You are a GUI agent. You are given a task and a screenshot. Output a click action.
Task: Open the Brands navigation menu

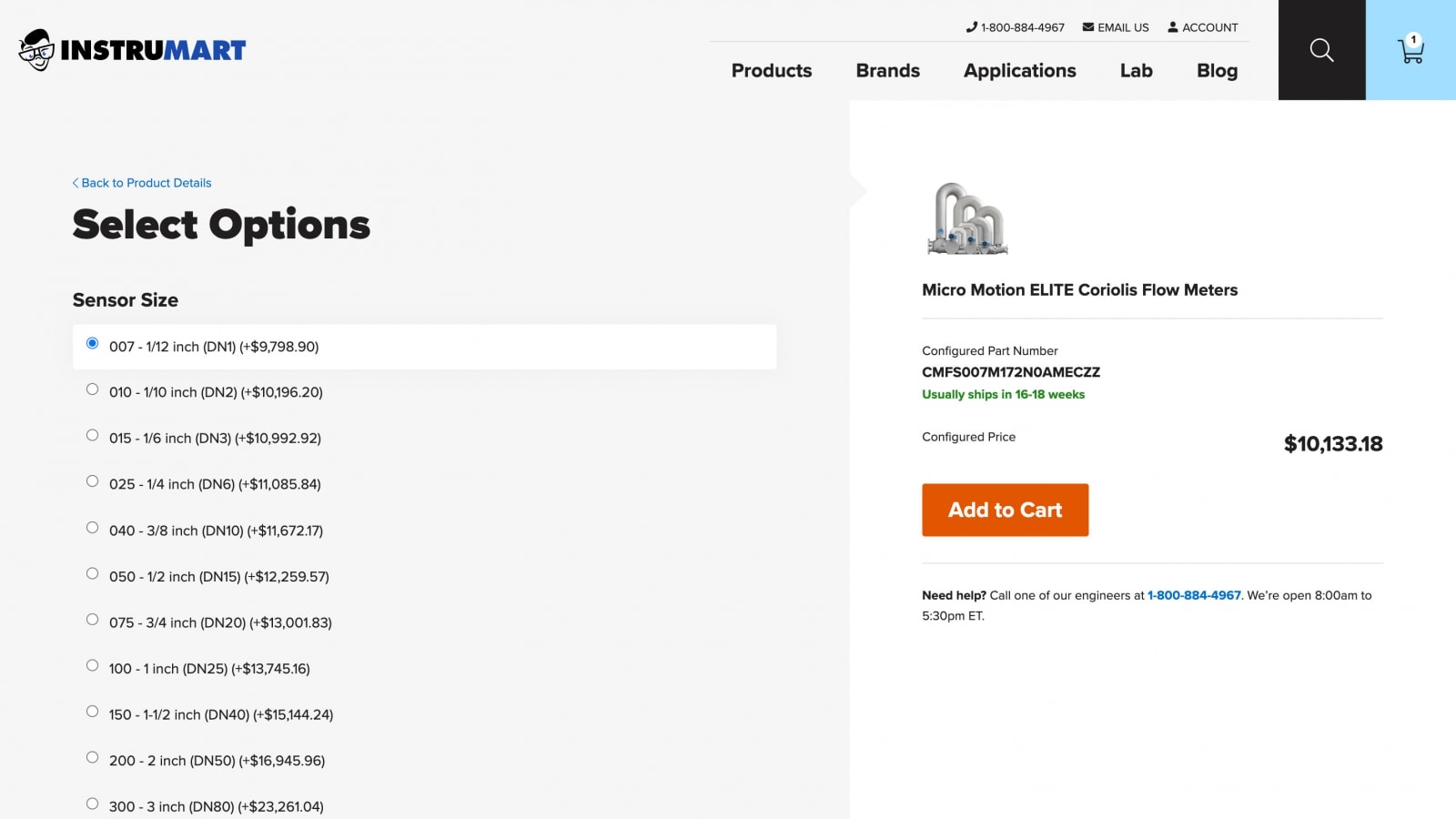(887, 71)
